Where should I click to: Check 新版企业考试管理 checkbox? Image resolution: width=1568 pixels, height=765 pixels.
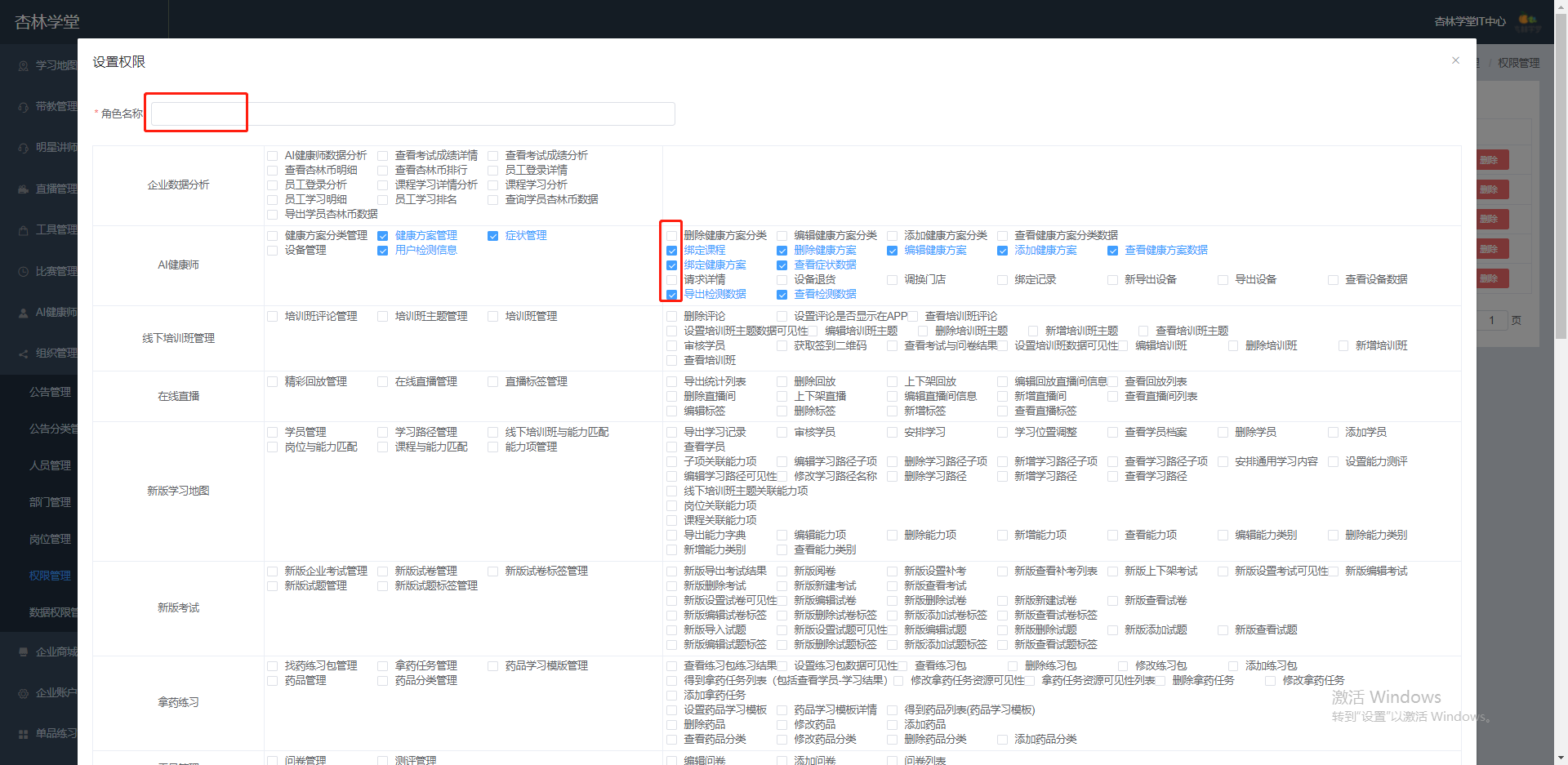pyautogui.click(x=273, y=572)
